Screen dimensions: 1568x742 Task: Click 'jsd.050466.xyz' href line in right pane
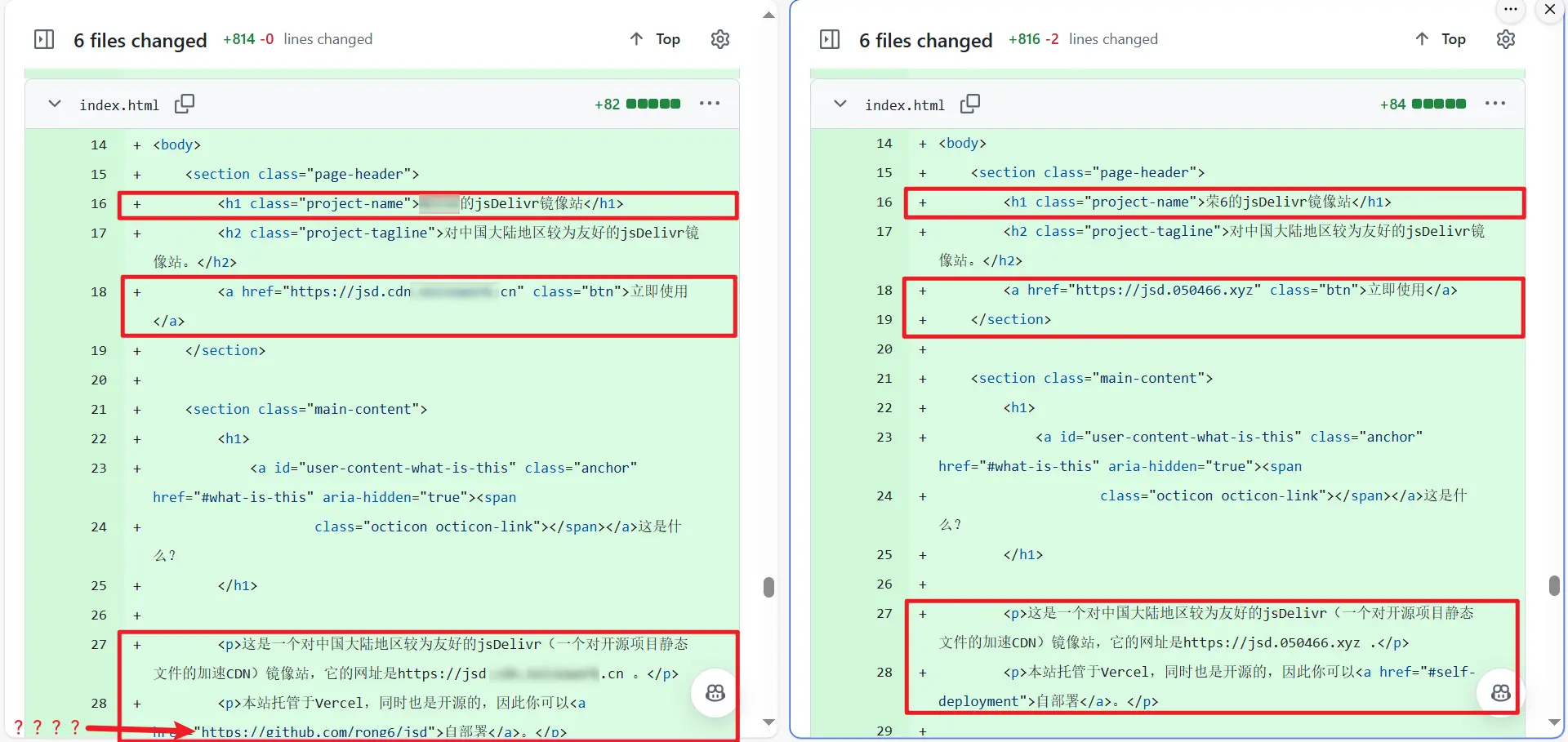(1231, 291)
